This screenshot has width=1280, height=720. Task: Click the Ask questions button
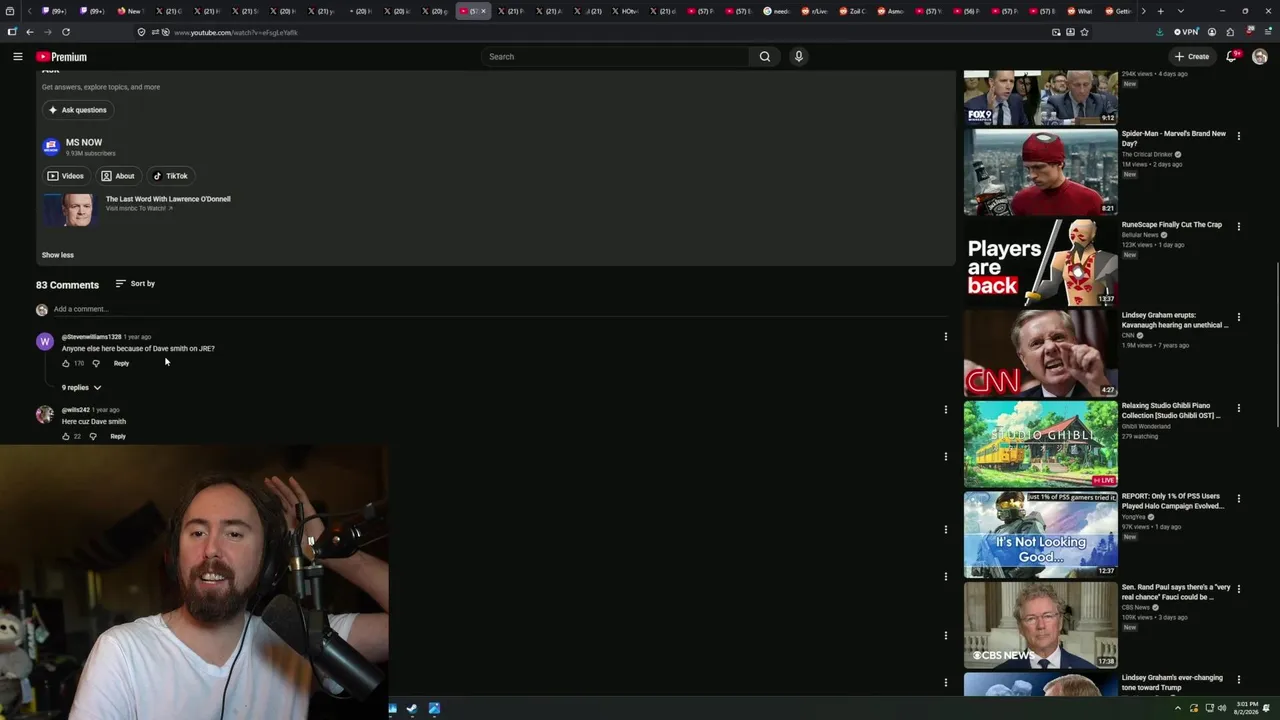click(x=77, y=110)
